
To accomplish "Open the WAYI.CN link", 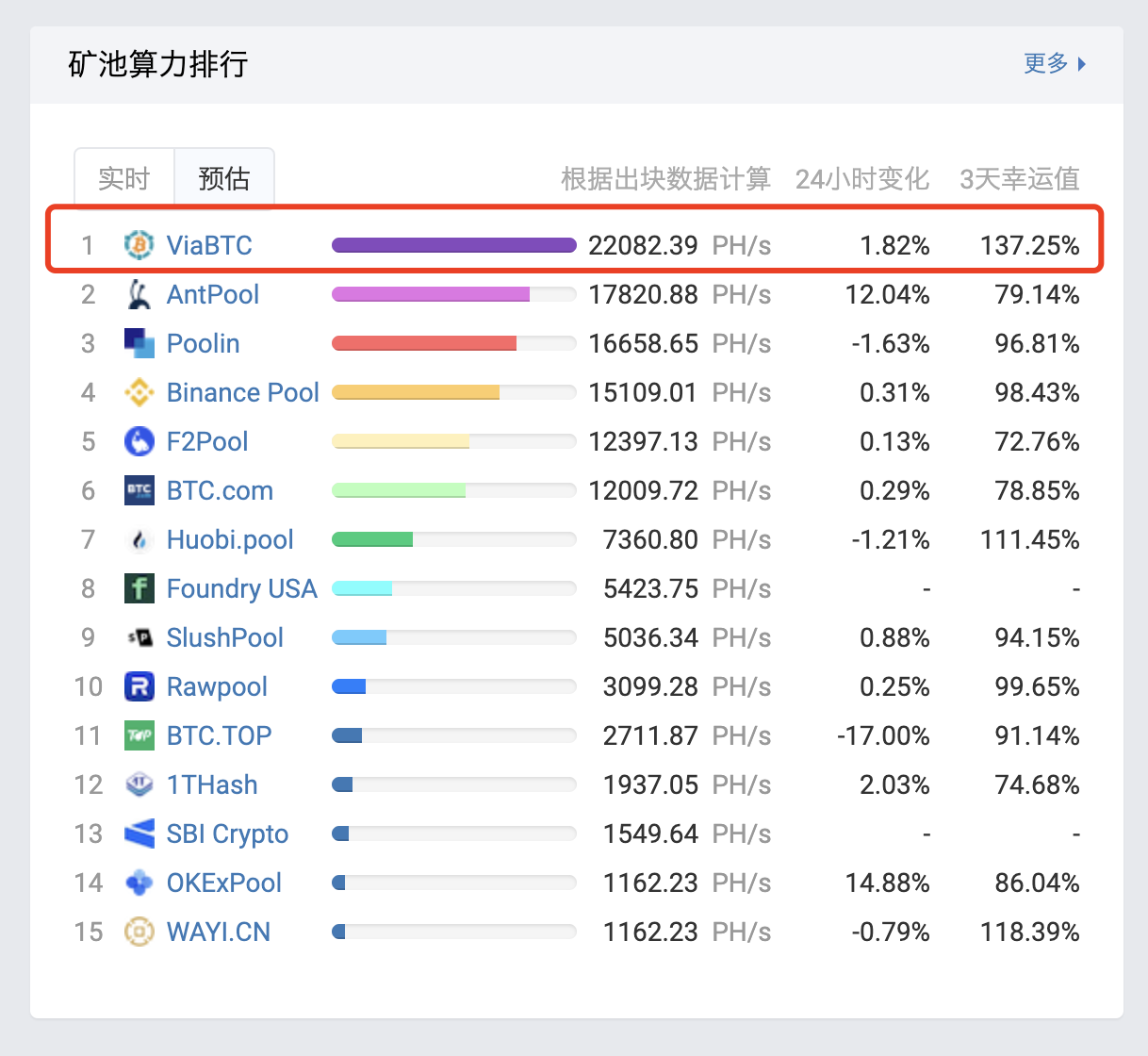I will tap(219, 932).
